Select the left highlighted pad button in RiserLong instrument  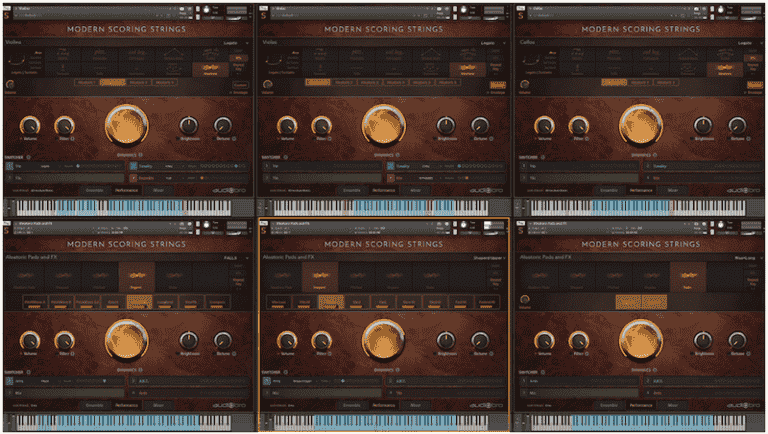(x=628, y=302)
